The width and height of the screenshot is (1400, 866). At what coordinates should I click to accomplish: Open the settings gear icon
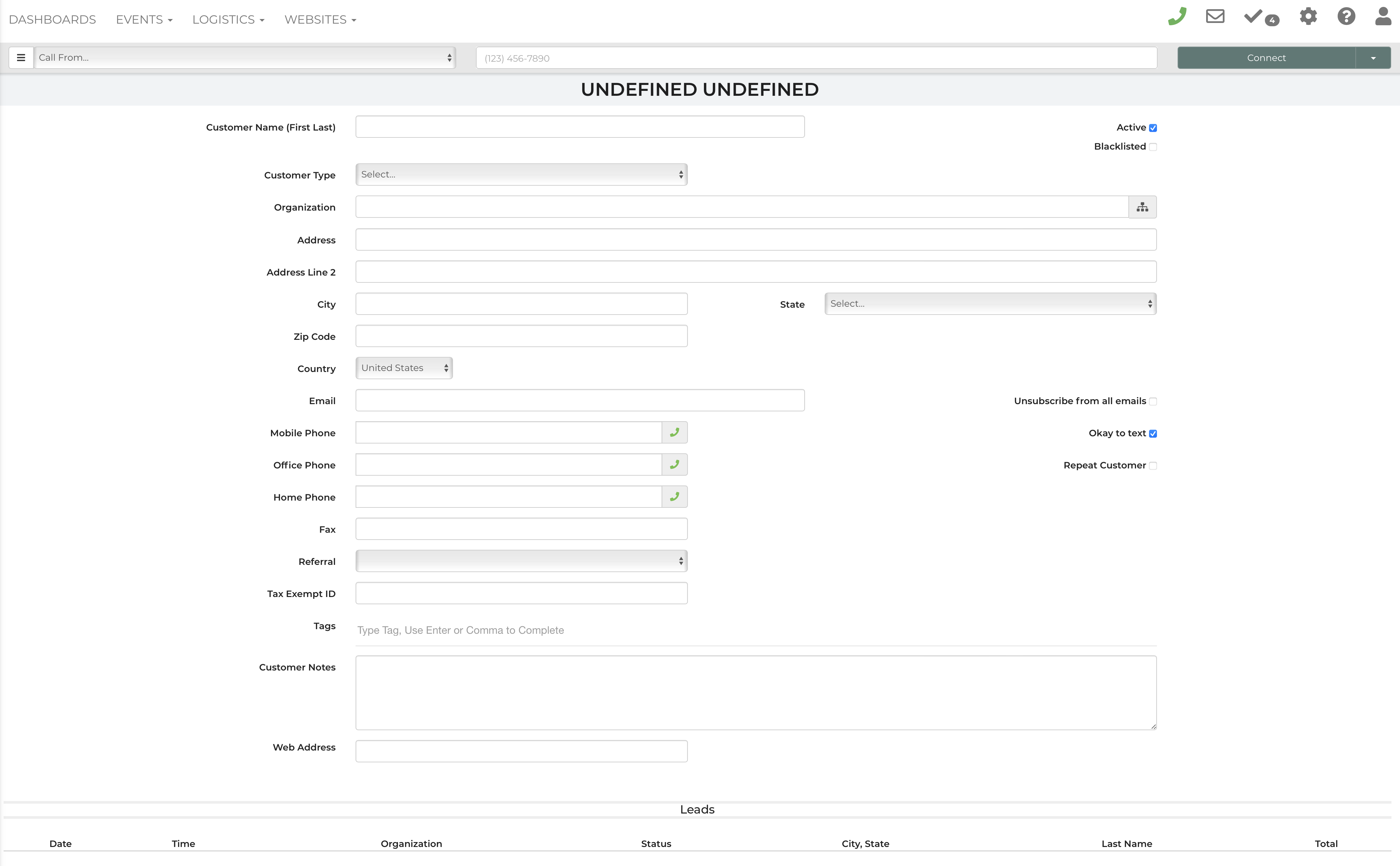(x=1308, y=17)
